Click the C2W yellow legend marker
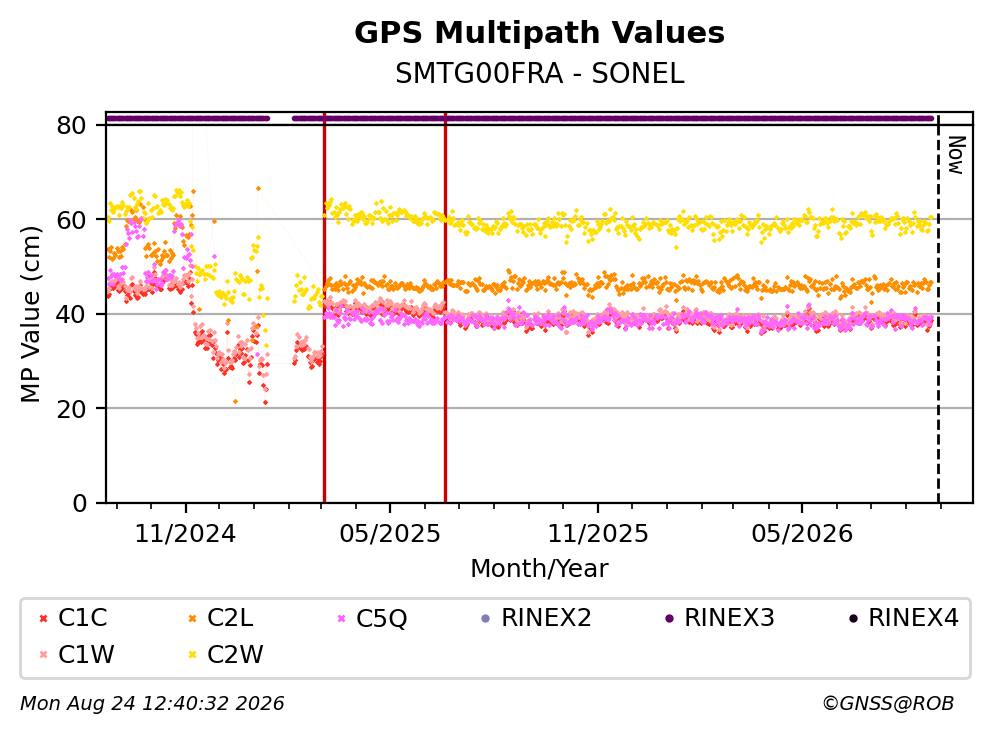This screenshot has height=734, width=993. 193,654
